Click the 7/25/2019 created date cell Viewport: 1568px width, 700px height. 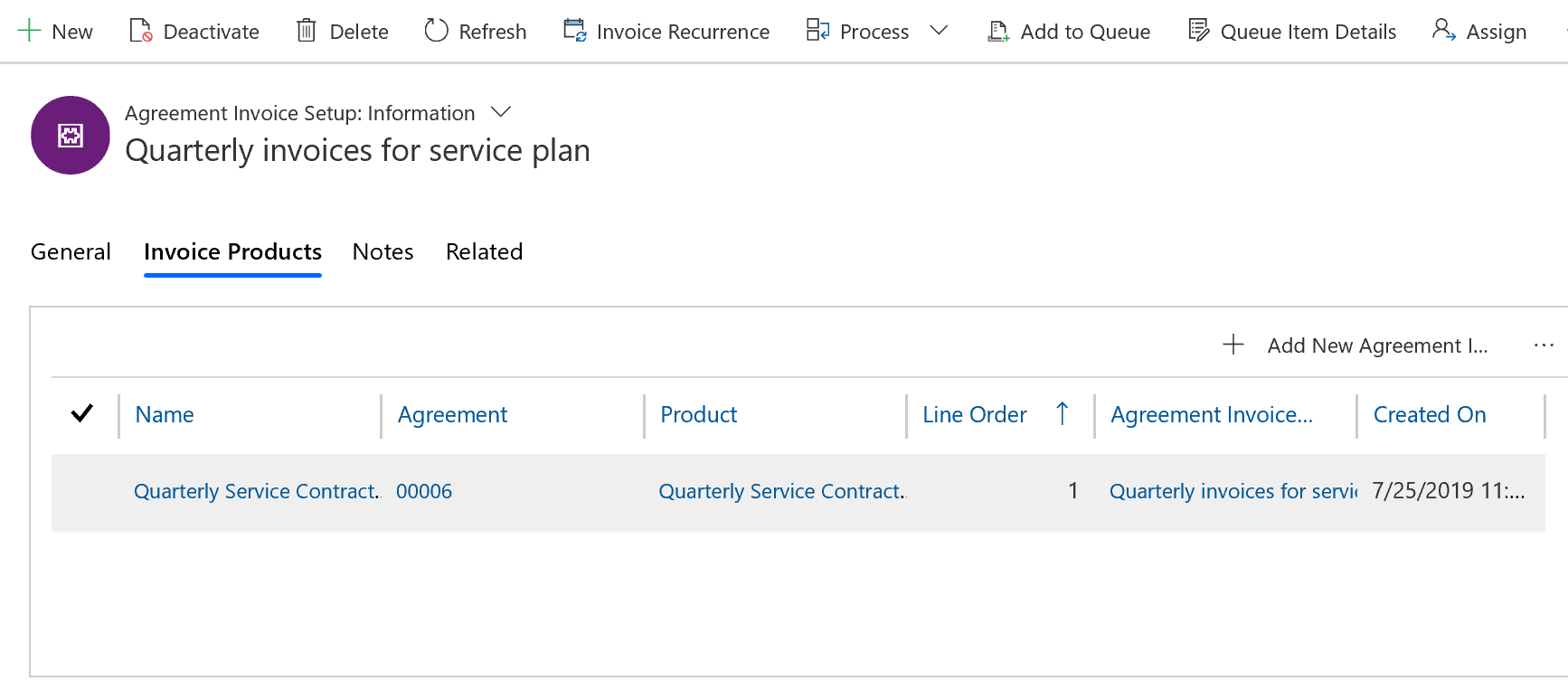click(x=1449, y=490)
